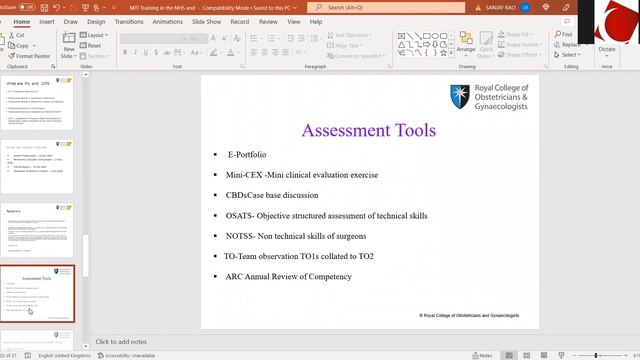Open Change Case dropdown
Image resolution: width=640 pixels, height=360 pixels.
(196, 52)
